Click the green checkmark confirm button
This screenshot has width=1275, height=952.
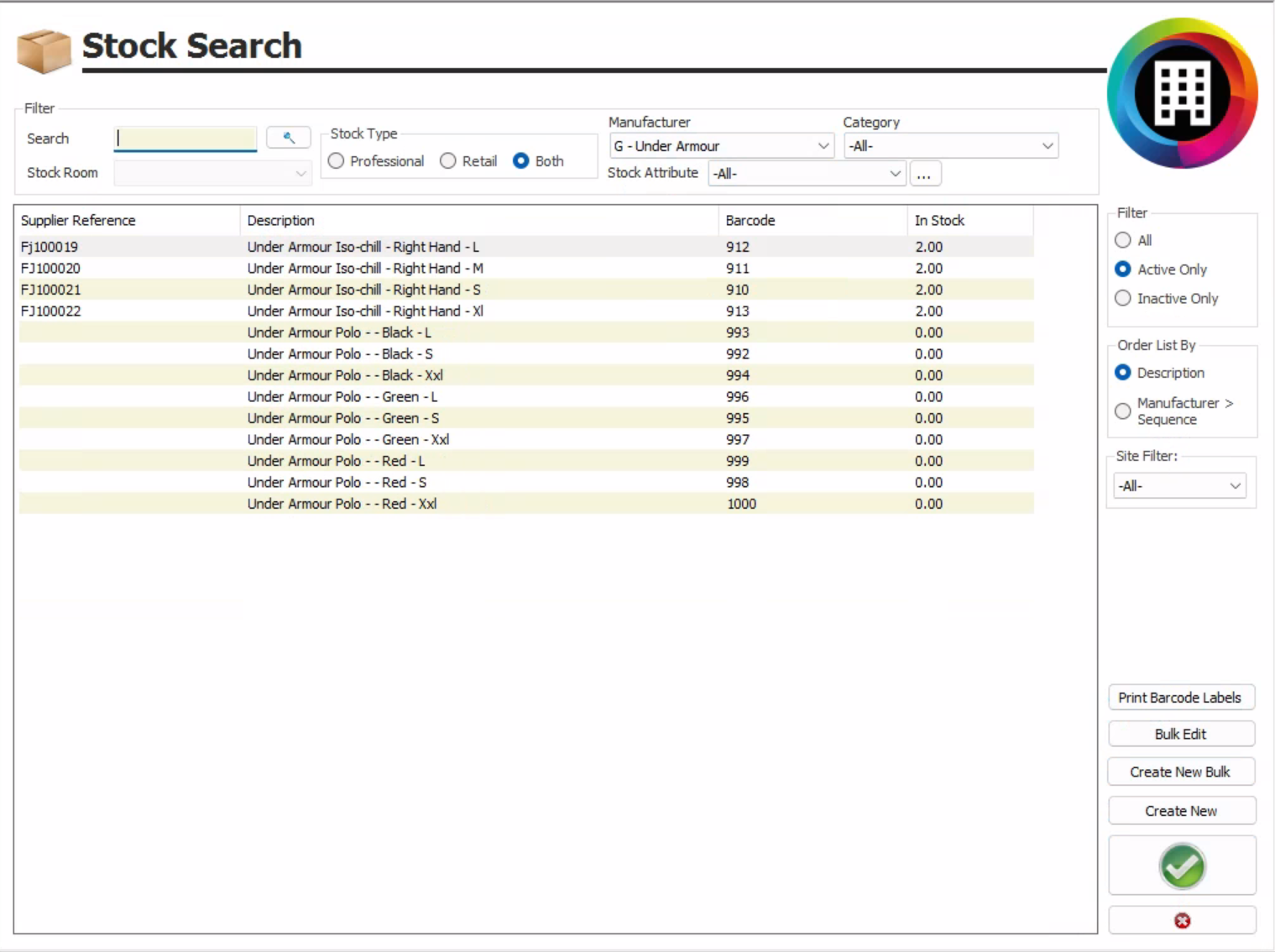[x=1182, y=866]
